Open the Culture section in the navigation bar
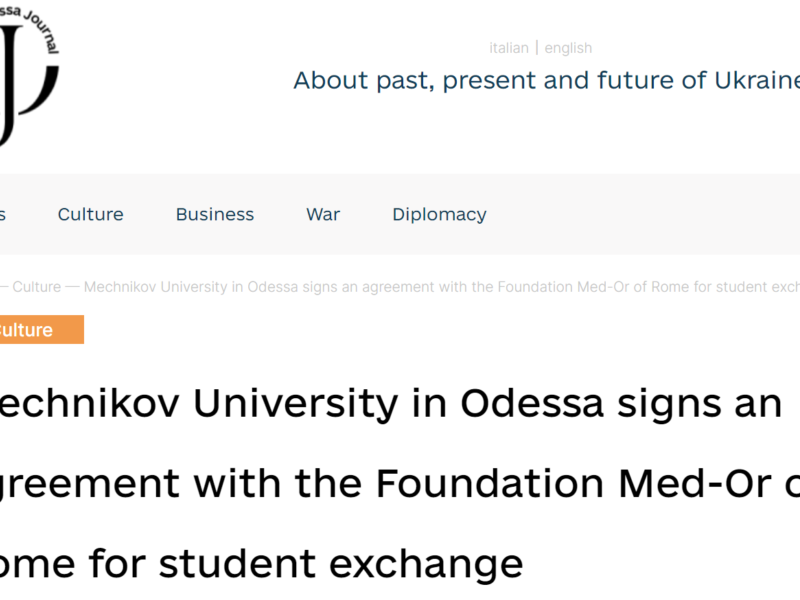 point(90,214)
